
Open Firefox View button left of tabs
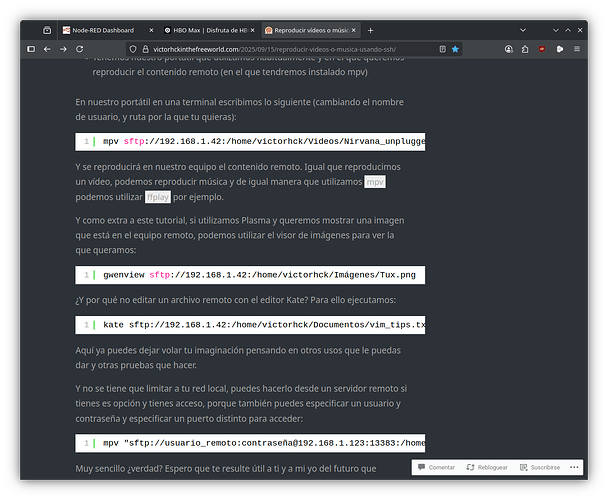pyautogui.click(x=47, y=30)
